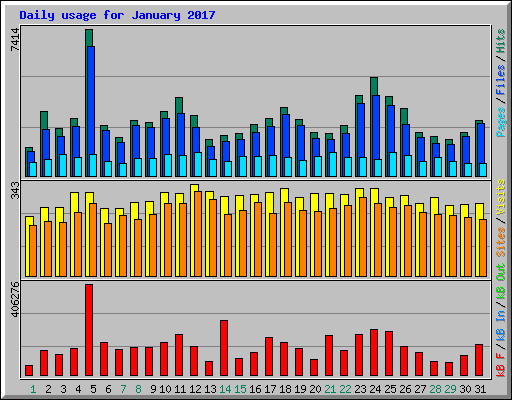Viewport: 512px width, 400px height.
Task: Click green day label 7 on x-axis
Action: pyautogui.click(x=123, y=389)
